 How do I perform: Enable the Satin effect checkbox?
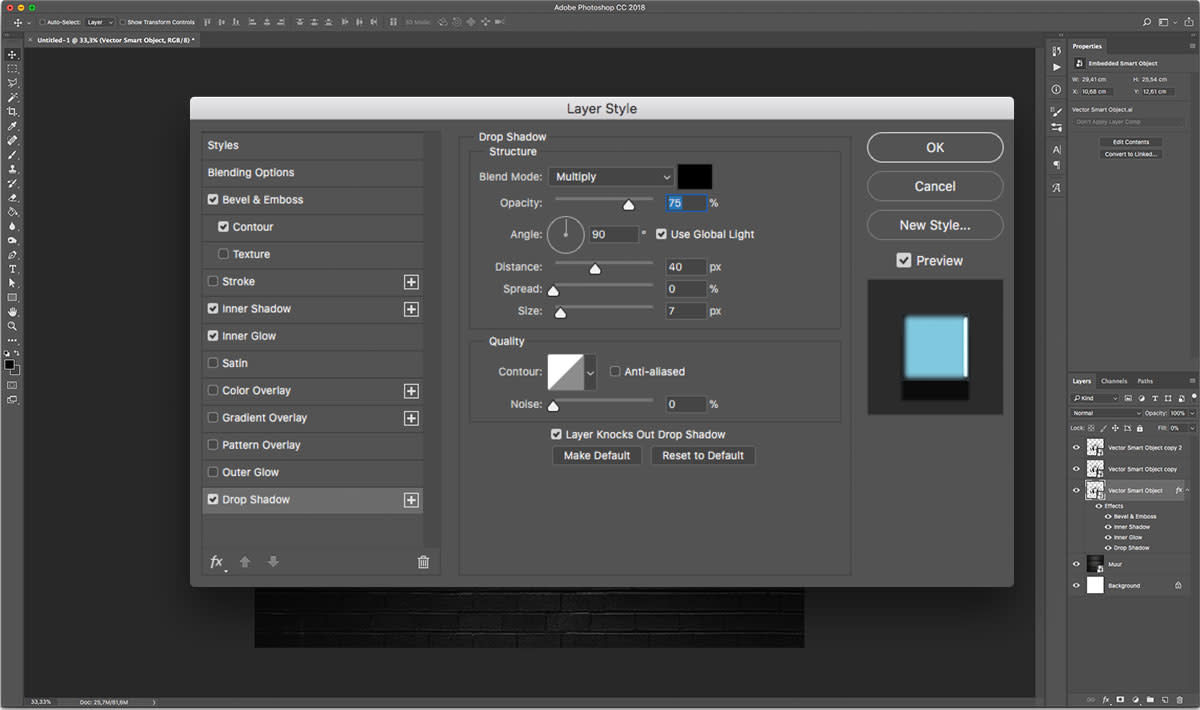coord(212,363)
